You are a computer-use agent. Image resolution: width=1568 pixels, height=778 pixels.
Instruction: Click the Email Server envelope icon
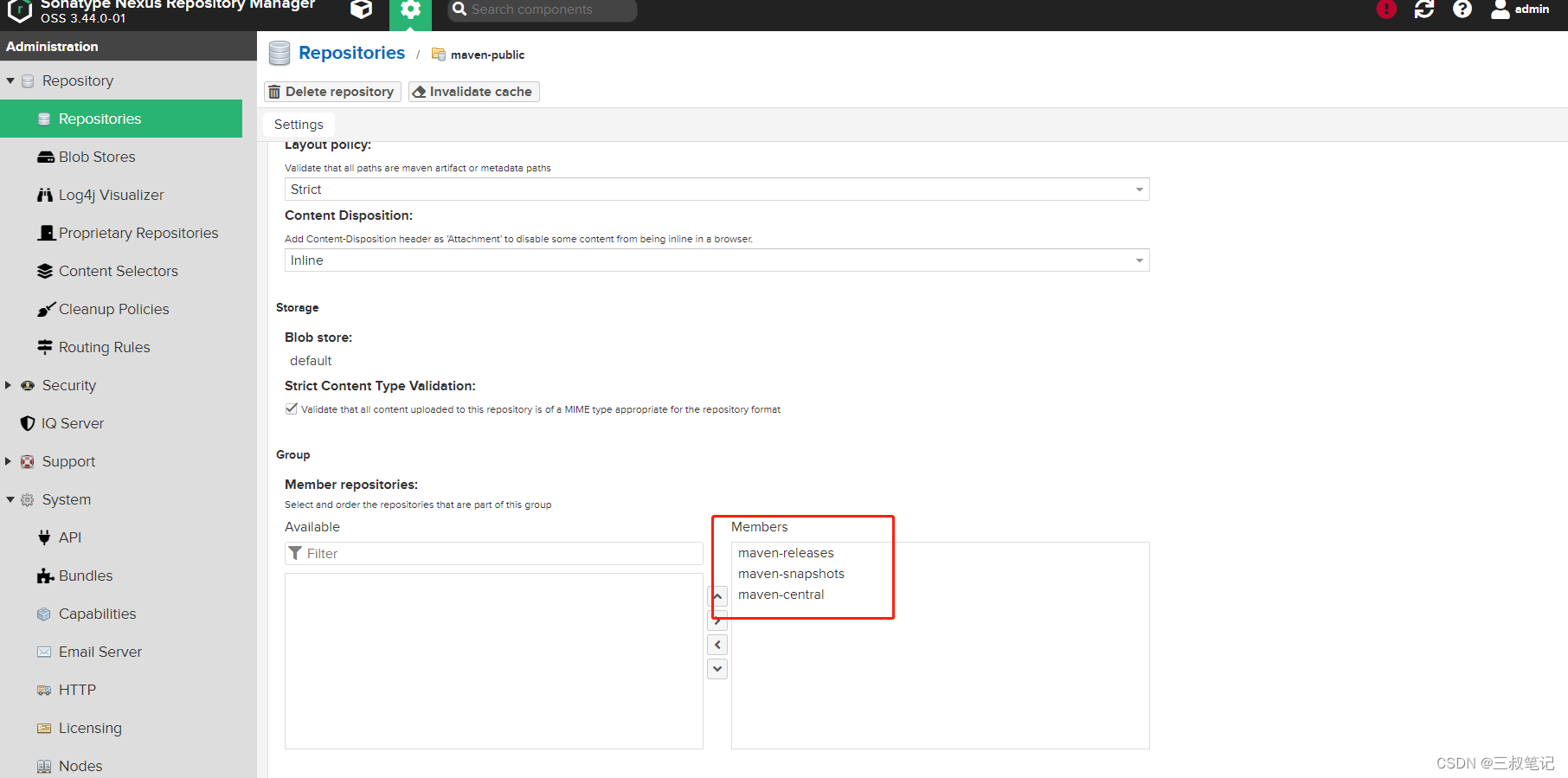(44, 652)
